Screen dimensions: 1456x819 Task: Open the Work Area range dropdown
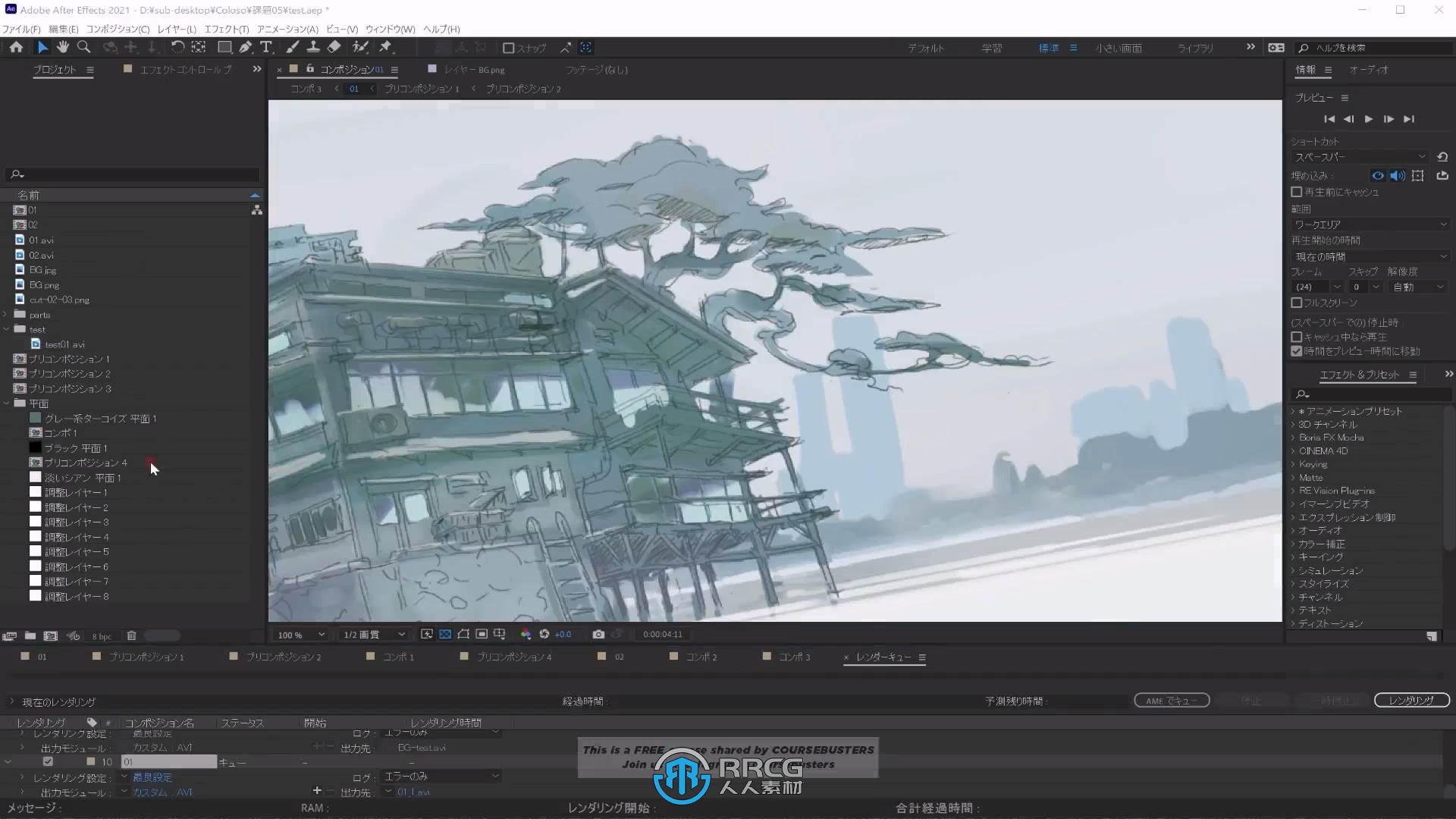tap(1370, 224)
